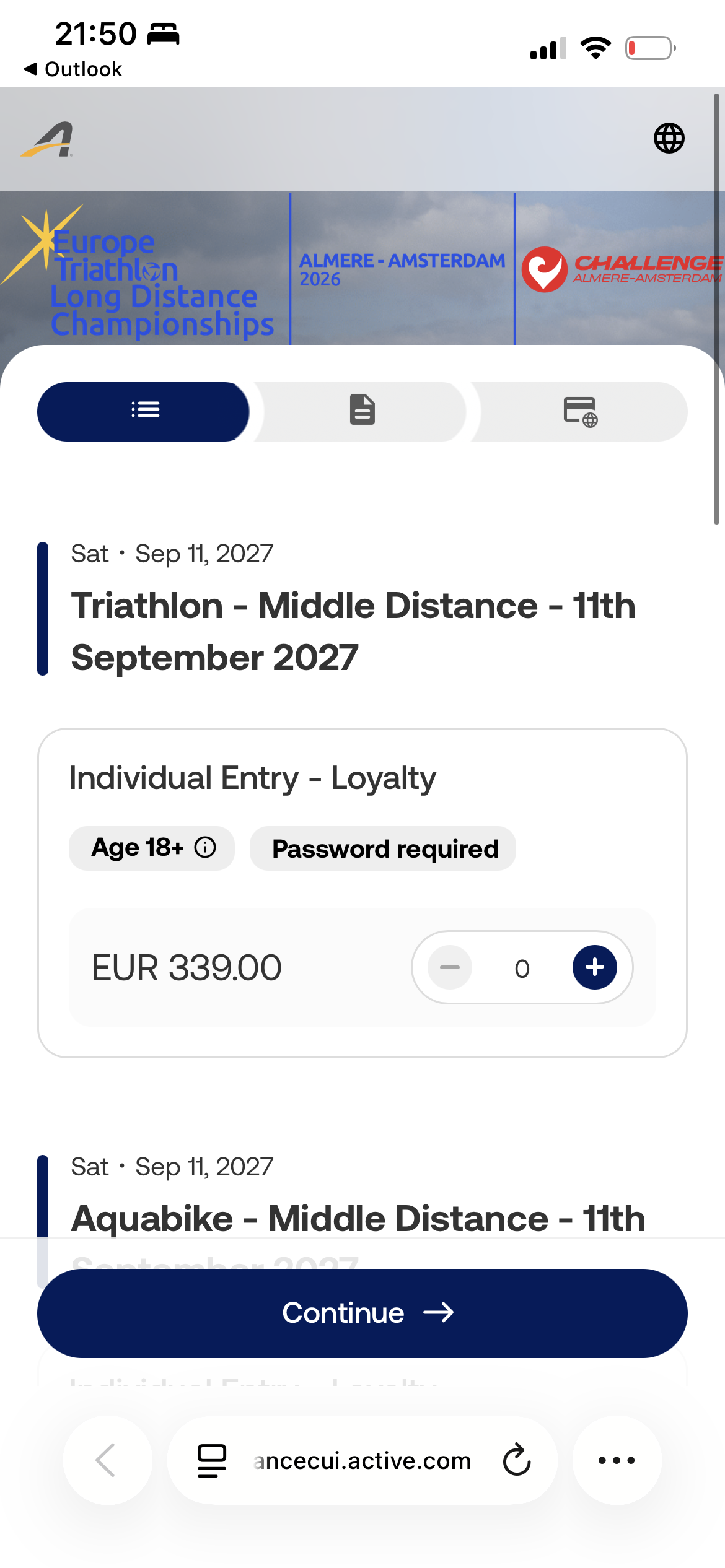
Task: Open the payment step tab
Action: [580, 411]
